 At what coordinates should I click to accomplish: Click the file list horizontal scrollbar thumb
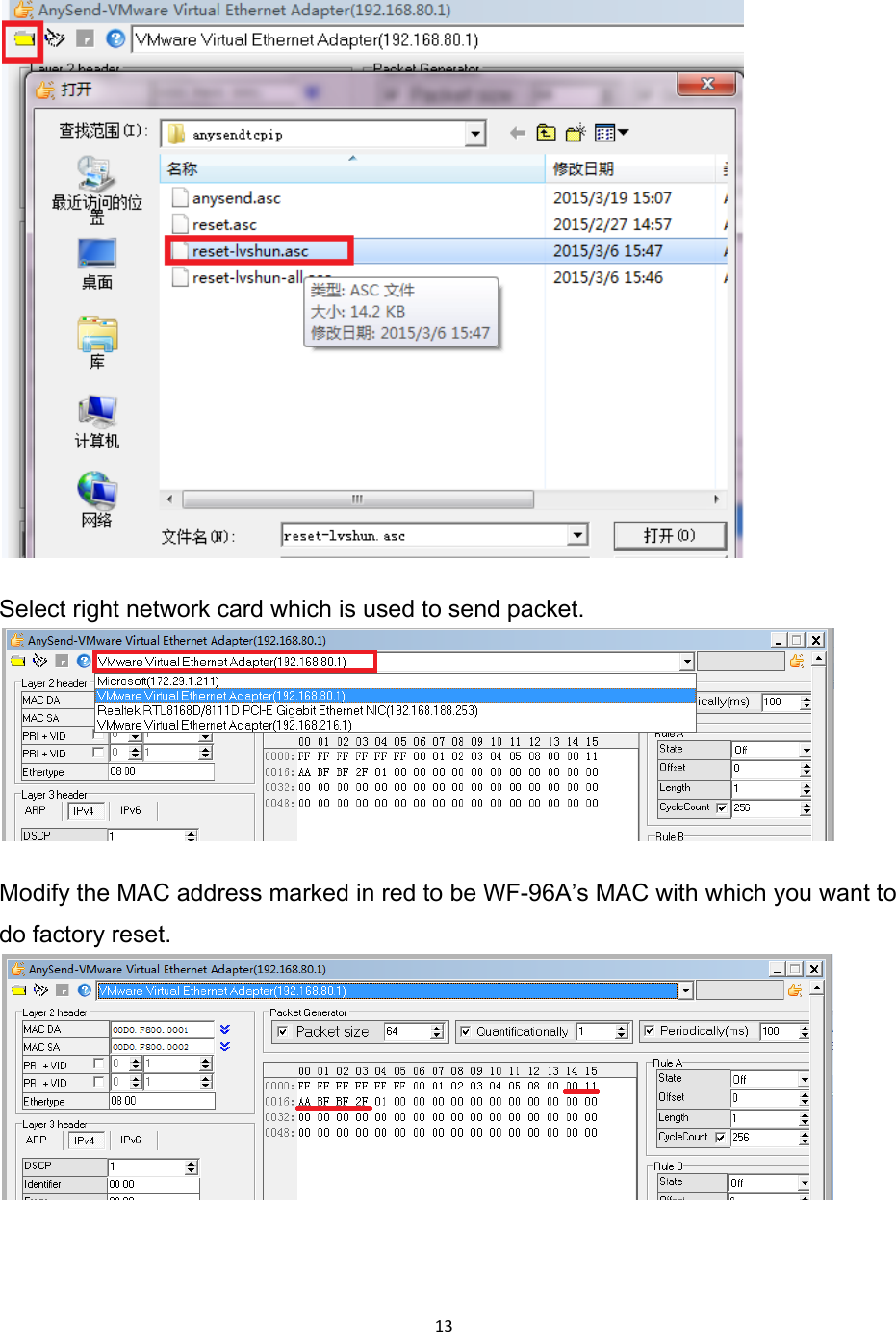pyautogui.click(x=358, y=499)
